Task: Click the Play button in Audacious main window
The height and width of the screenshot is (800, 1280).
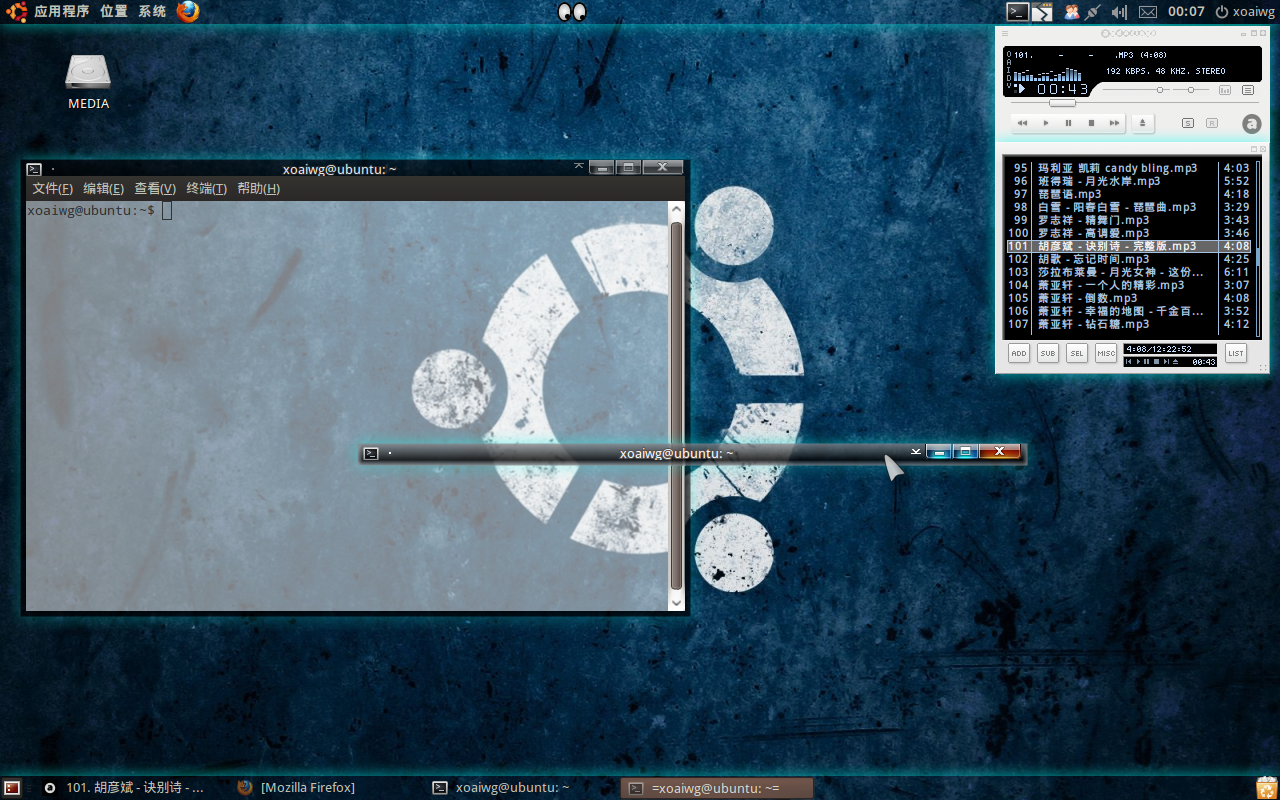Action: pyautogui.click(x=1046, y=123)
